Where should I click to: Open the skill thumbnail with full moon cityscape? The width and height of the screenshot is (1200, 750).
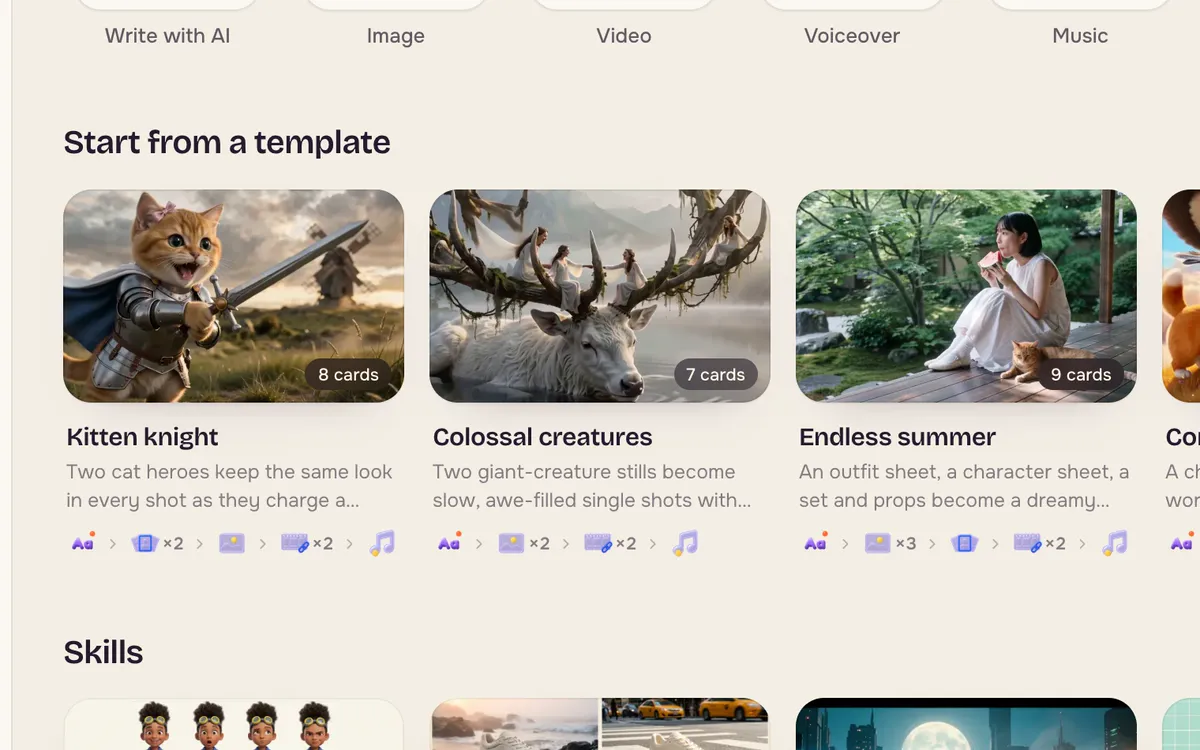pyautogui.click(x=966, y=724)
